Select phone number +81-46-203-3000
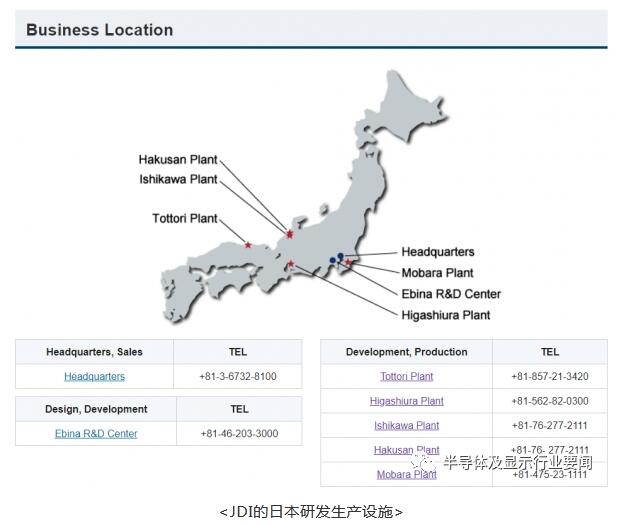The height and width of the screenshot is (525, 617). click(x=239, y=434)
